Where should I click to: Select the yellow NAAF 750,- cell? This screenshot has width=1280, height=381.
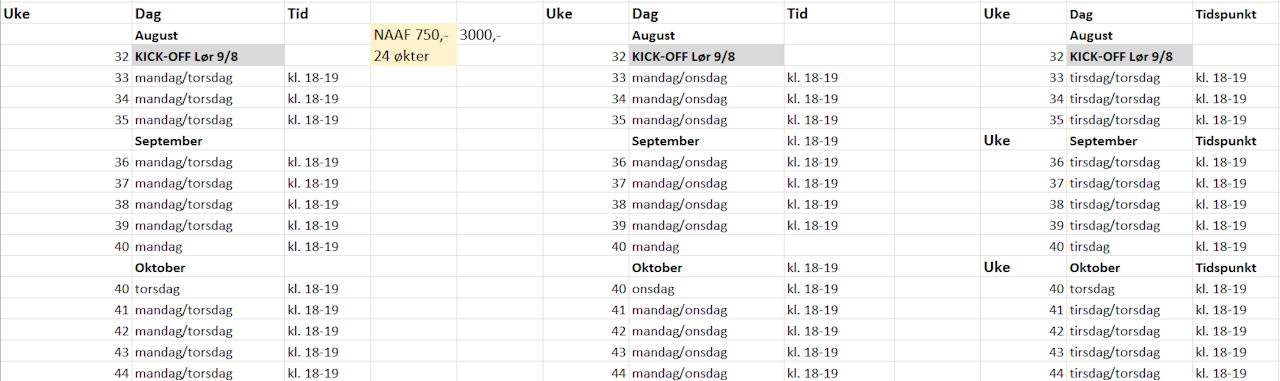pyautogui.click(x=413, y=35)
